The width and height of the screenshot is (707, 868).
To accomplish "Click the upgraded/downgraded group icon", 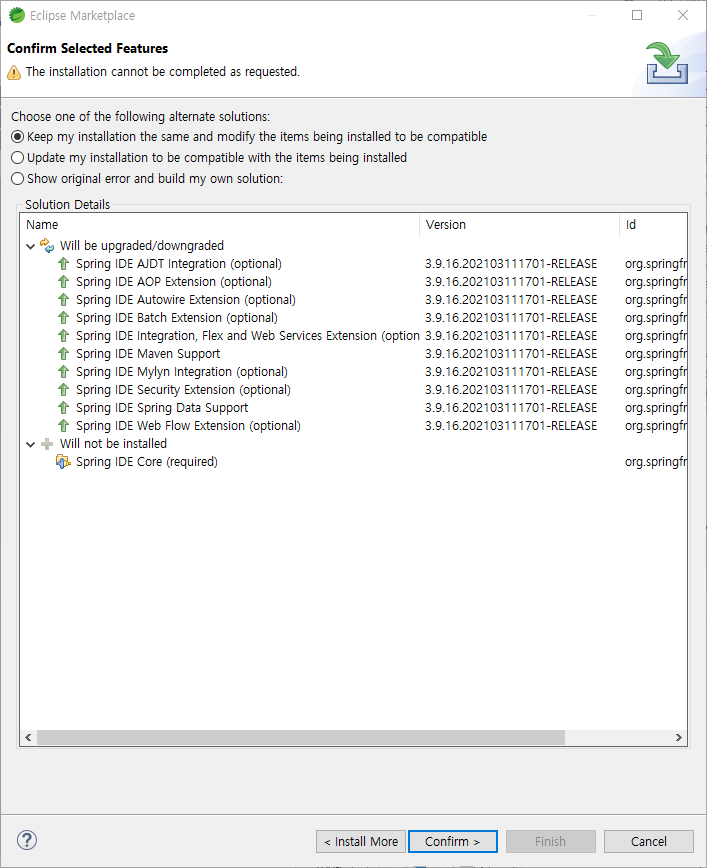I will click(47, 246).
